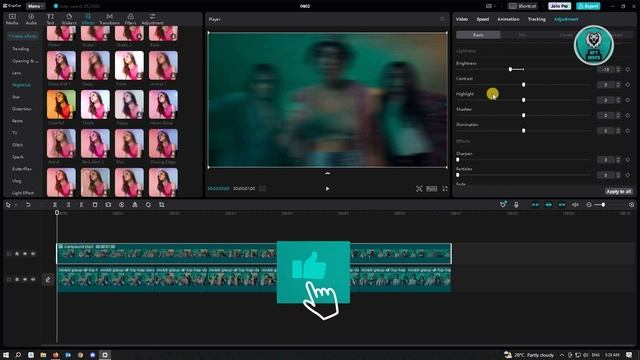Click the Join Pro button
This screenshot has width=640, height=360.
(x=559, y=6)
